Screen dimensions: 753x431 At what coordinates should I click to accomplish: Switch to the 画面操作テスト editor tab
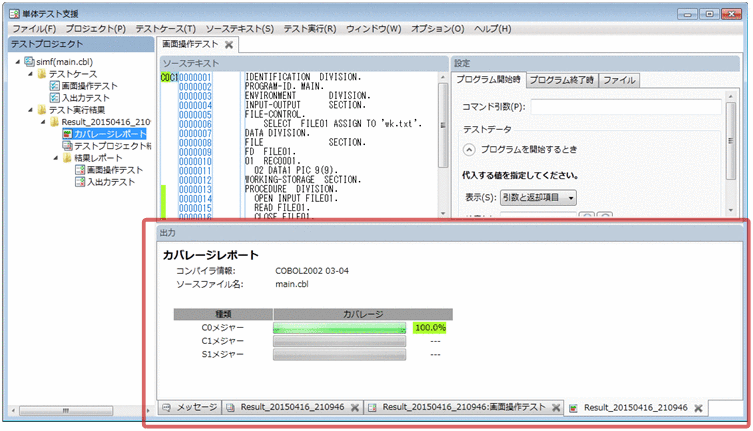(x=190, y=44)
